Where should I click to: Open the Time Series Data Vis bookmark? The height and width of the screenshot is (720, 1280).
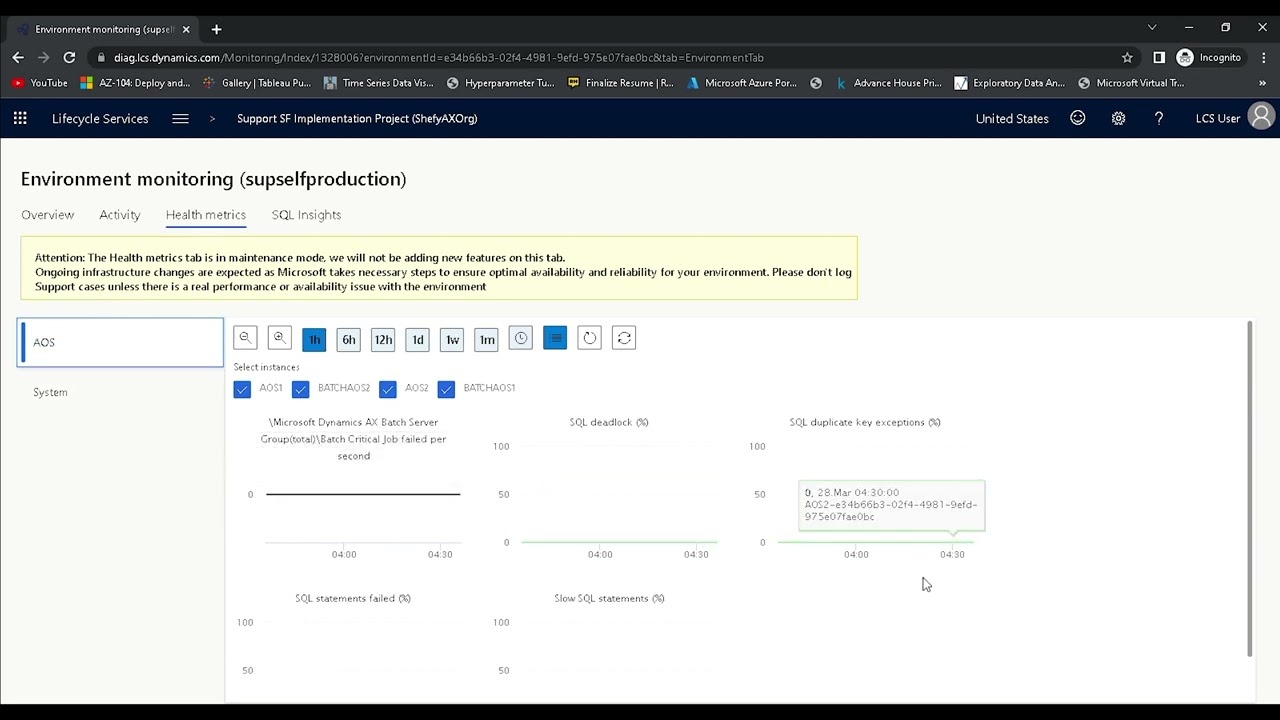tap(378, 83)
